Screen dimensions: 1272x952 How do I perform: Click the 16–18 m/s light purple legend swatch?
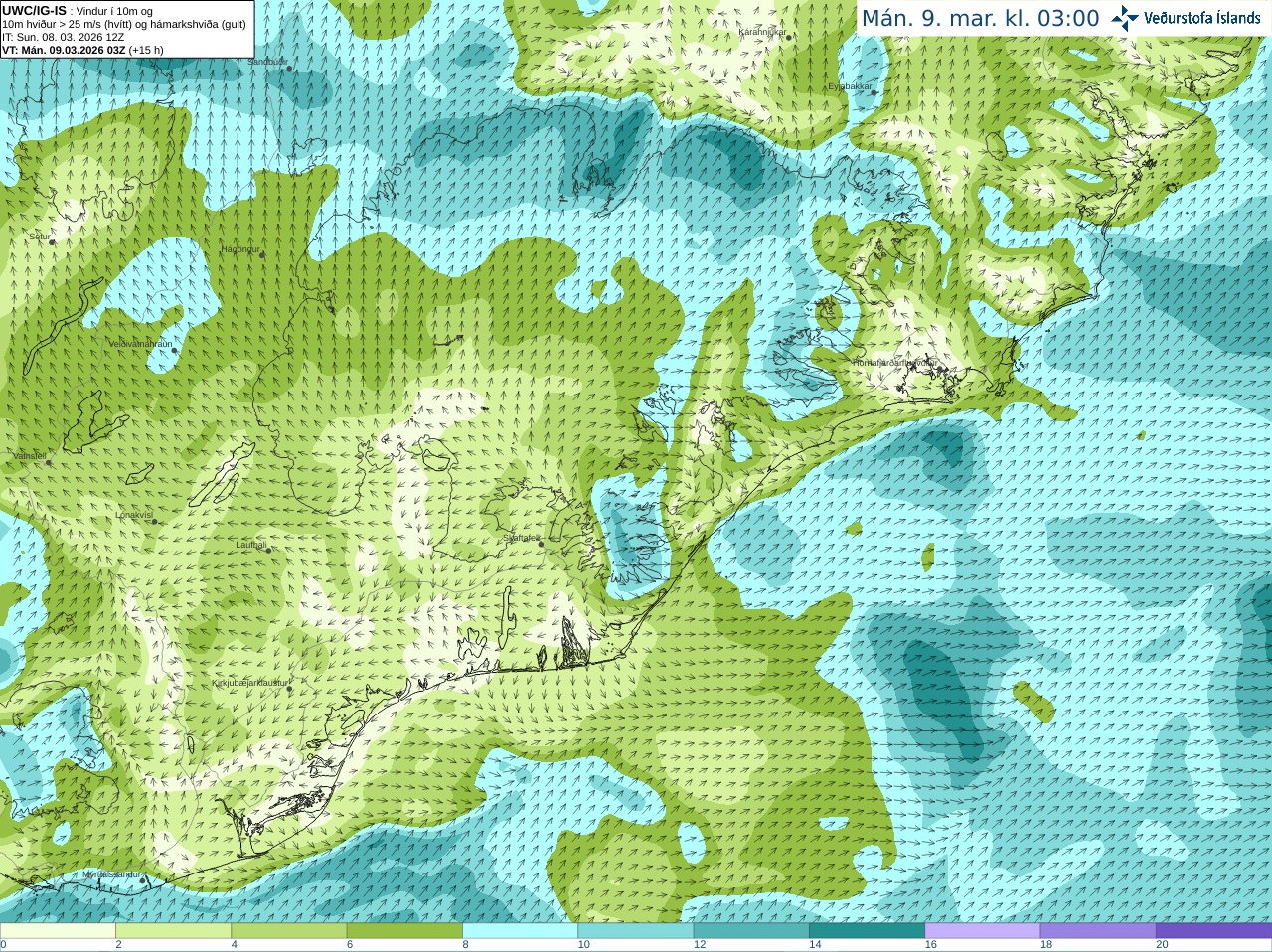983,930
